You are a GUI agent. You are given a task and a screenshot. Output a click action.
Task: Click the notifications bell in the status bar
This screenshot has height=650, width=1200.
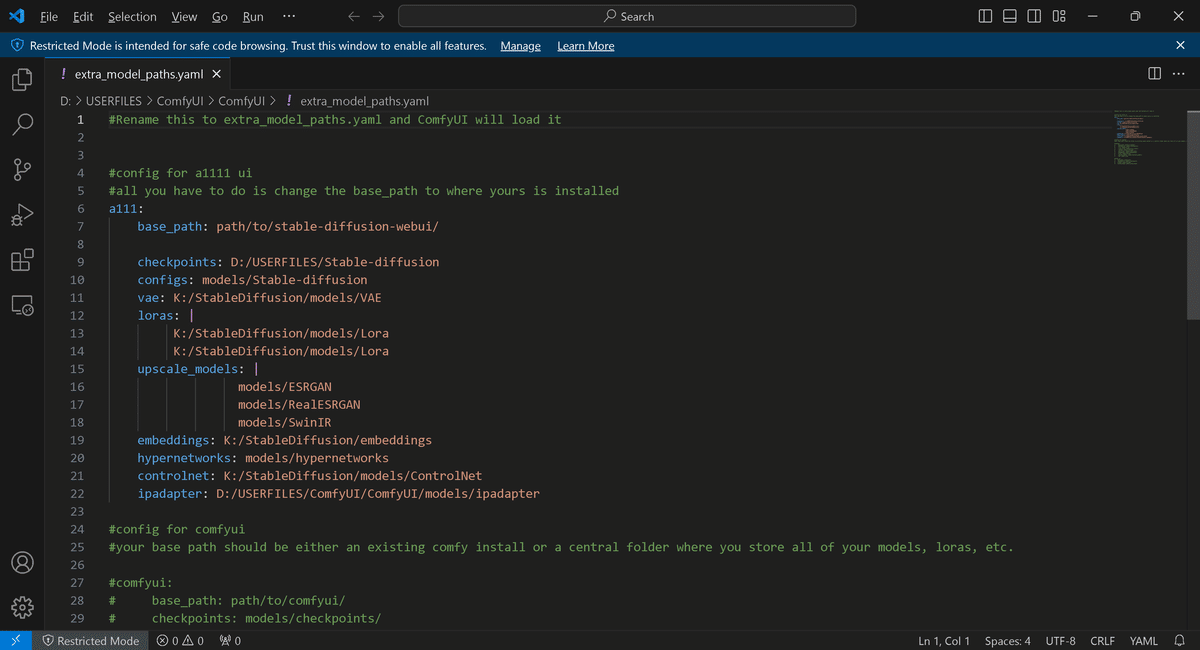point(1178,640)
